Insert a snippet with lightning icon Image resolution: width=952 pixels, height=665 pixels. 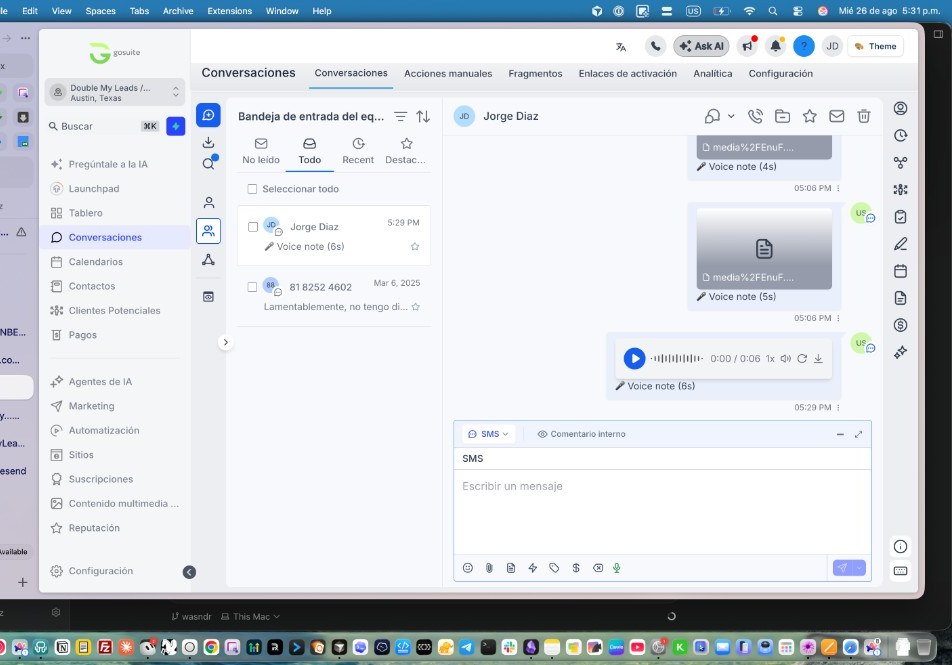tap(532, 568)
